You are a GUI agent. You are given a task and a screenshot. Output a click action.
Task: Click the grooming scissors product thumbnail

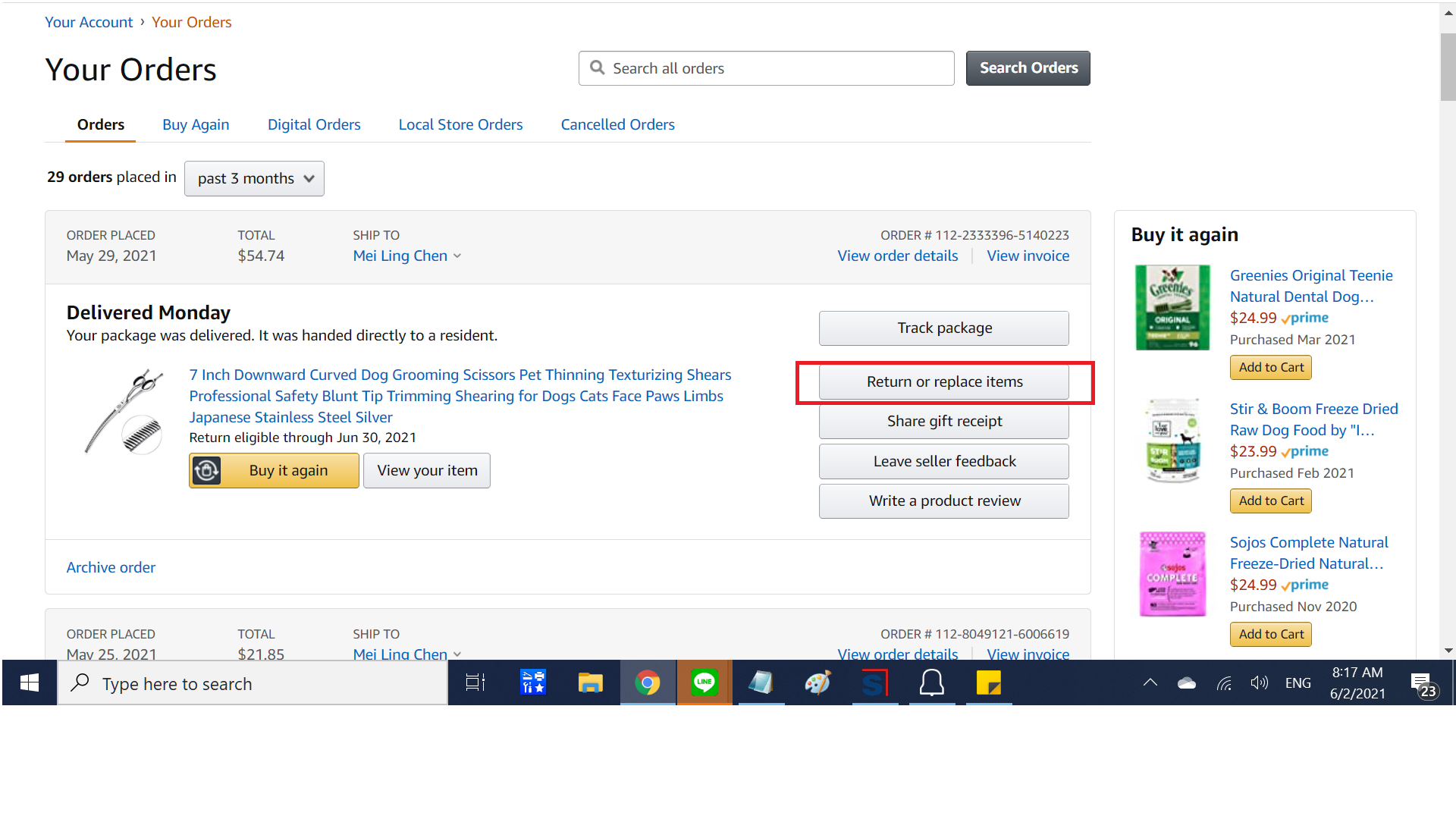pos(125,412)
